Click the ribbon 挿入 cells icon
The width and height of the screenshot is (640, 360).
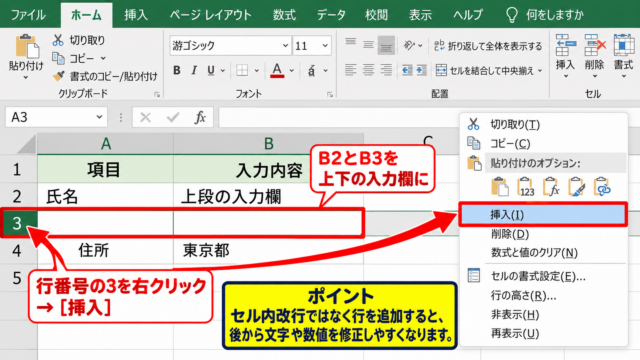click(x=565, y=45)
